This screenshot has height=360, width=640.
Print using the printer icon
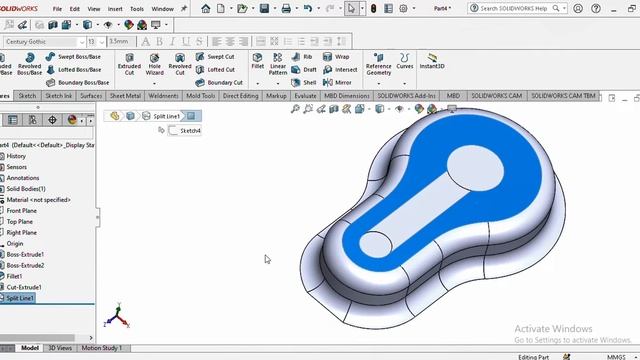click(286, 8)
